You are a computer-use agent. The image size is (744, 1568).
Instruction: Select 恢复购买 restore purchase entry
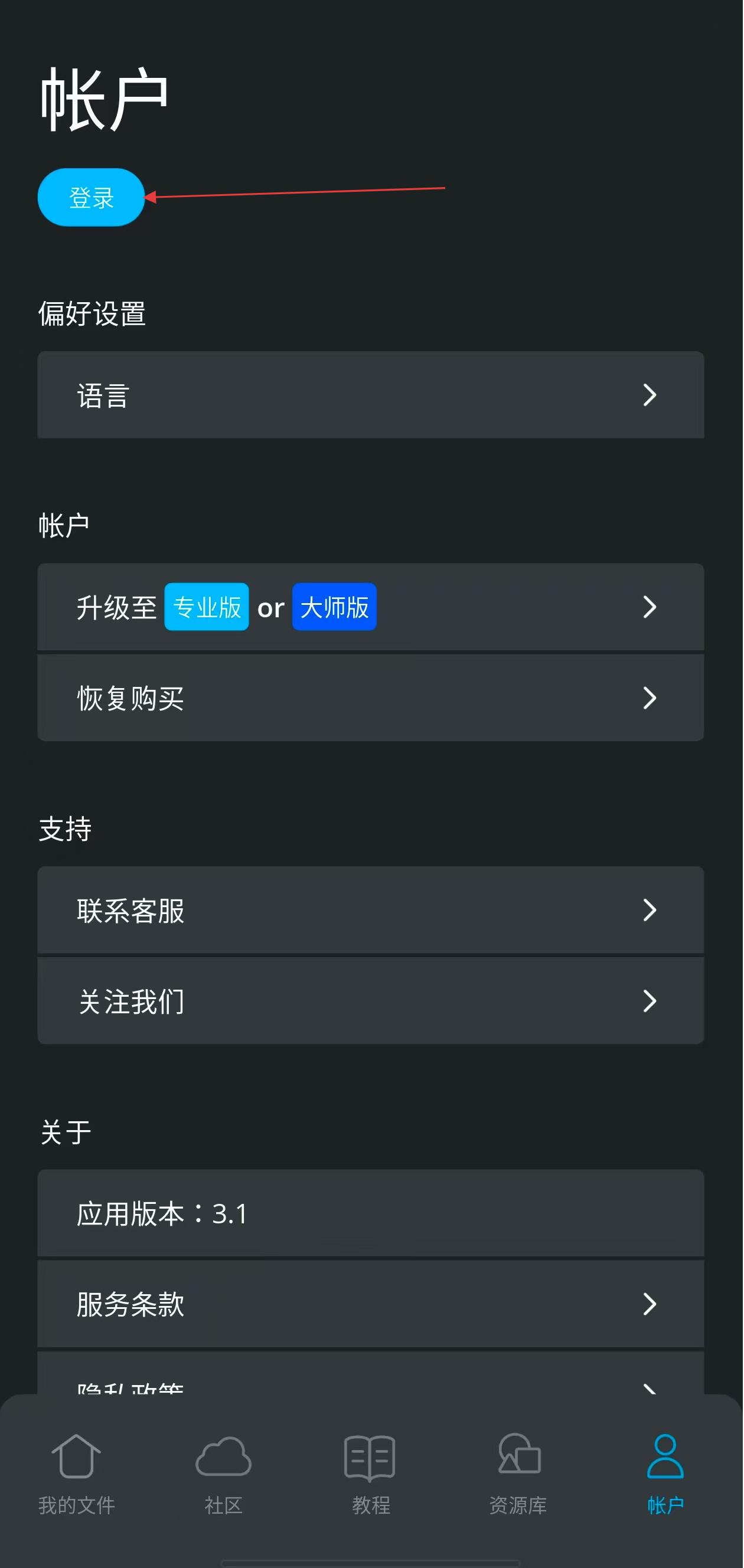click(x=130, y=698)
